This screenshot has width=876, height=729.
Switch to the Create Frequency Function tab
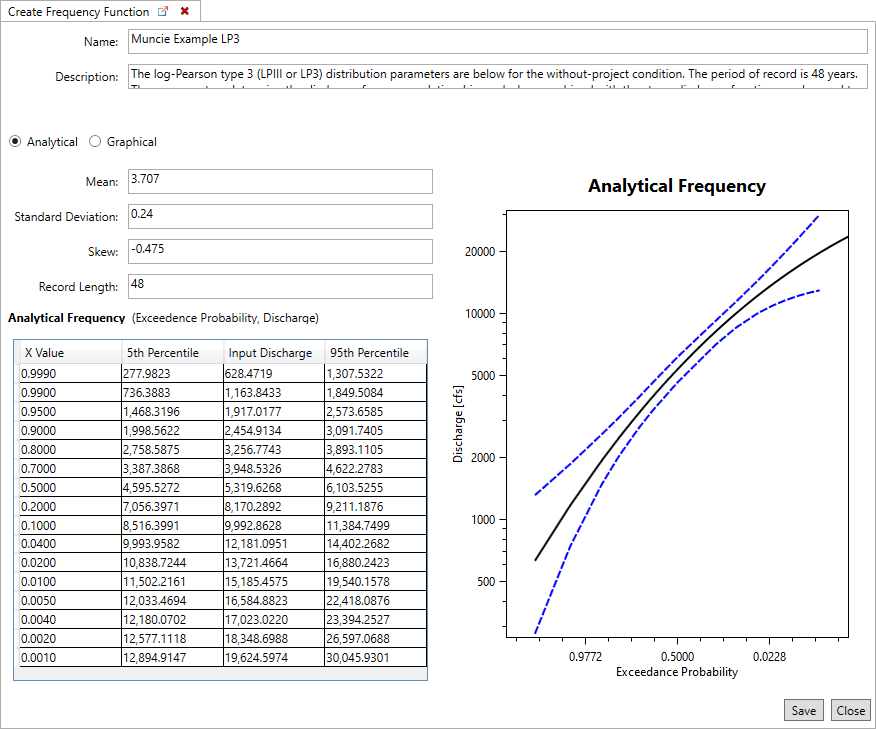click(x=78, y=12)
